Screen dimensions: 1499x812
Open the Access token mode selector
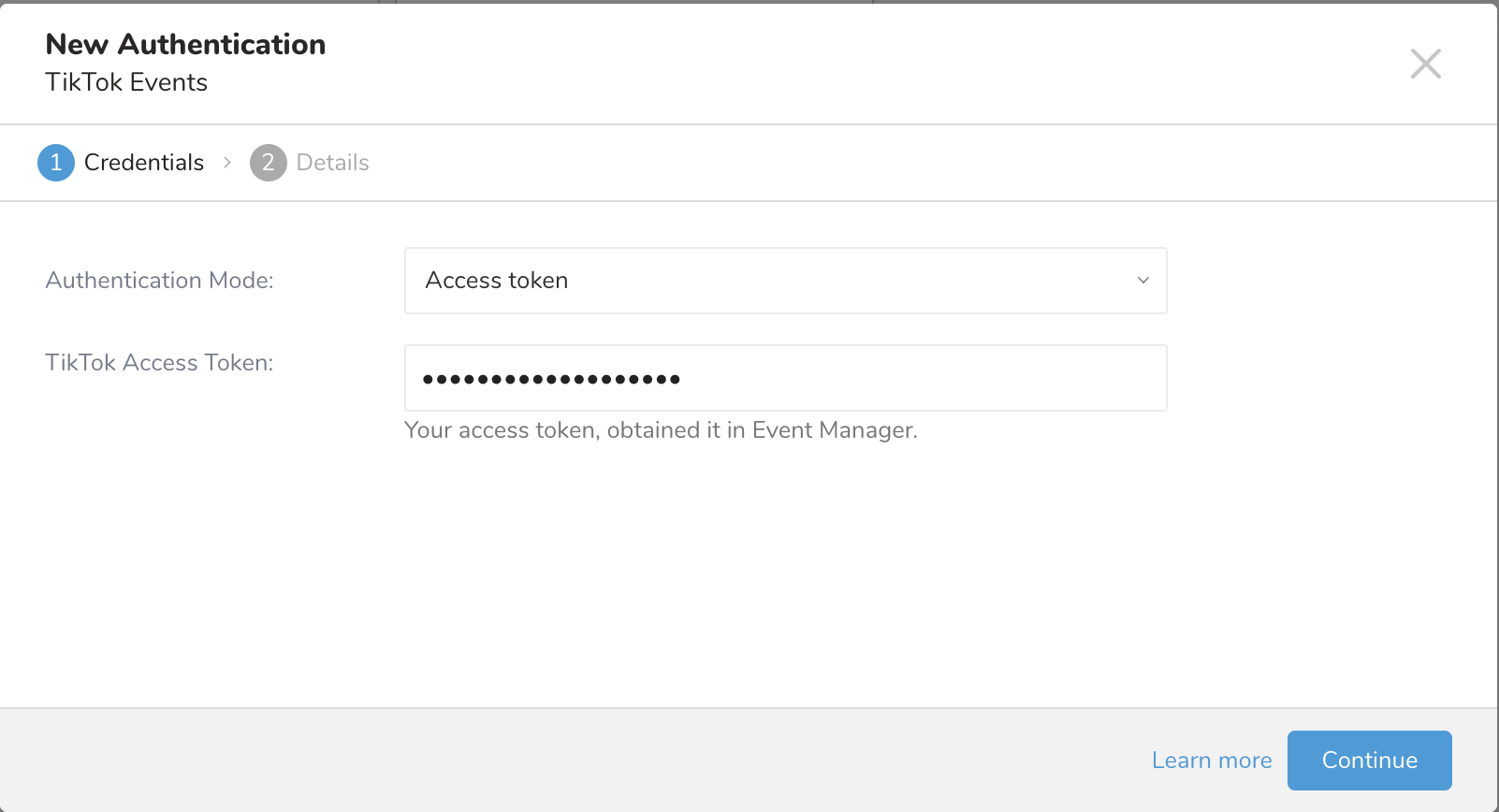pyautogui.click(x=784, y=281)
